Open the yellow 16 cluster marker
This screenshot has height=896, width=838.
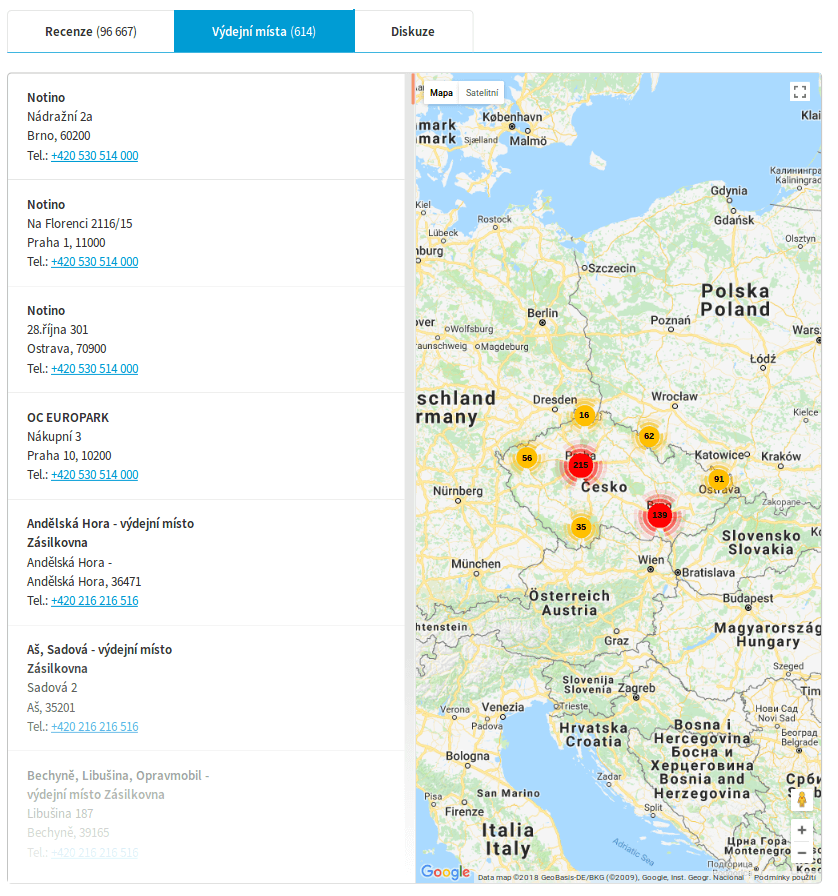584,415
